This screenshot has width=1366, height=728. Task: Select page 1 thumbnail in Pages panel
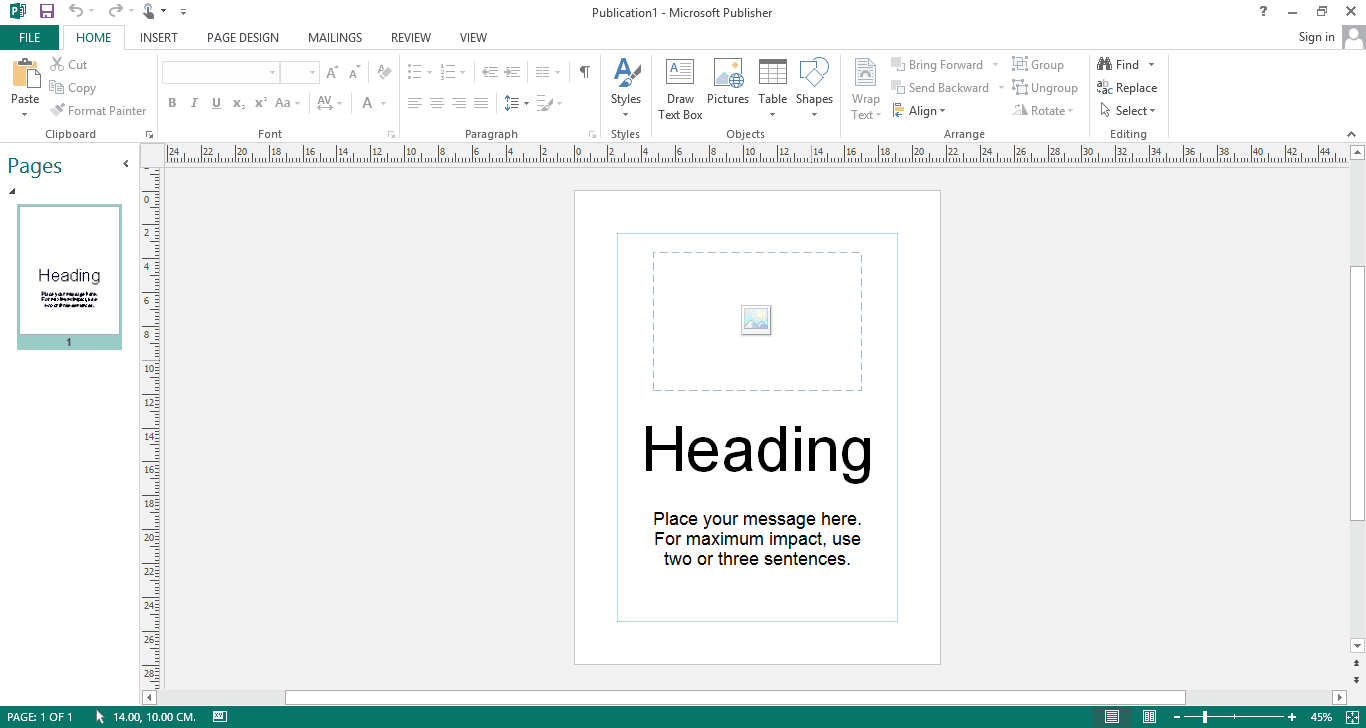(68, 272)
